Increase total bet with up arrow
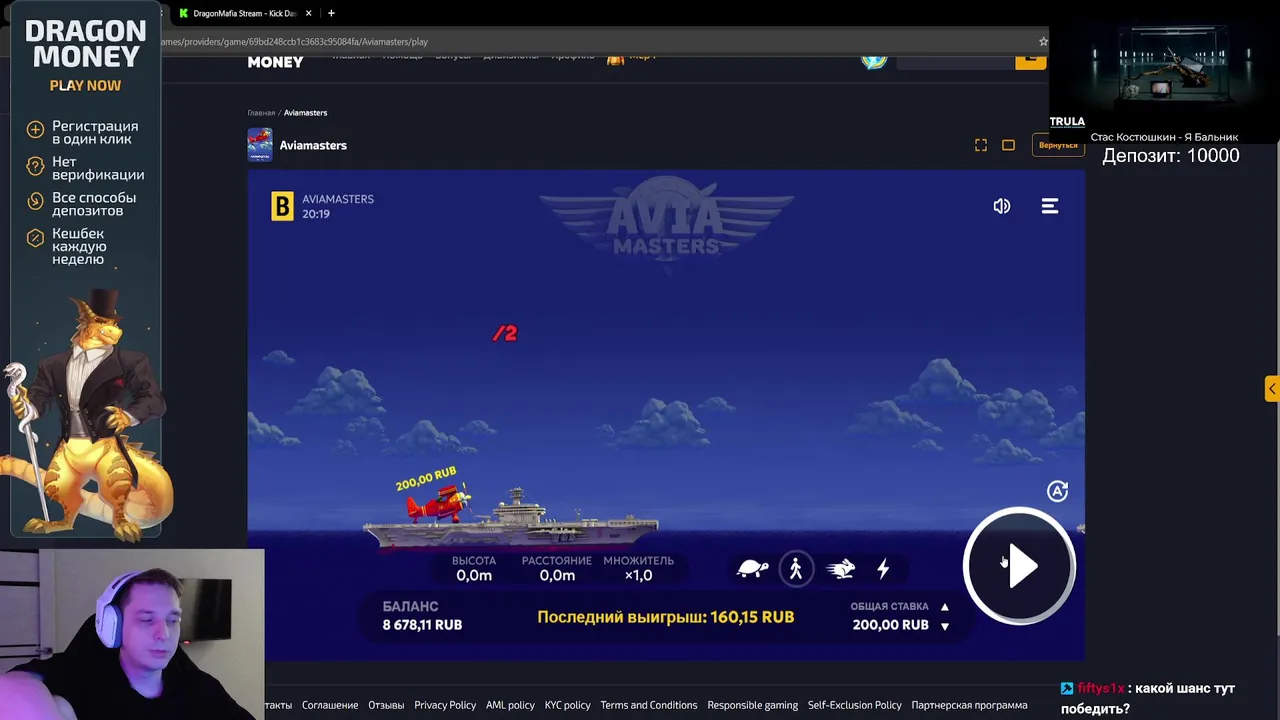1280x720 pixels. tap(944, 607)
